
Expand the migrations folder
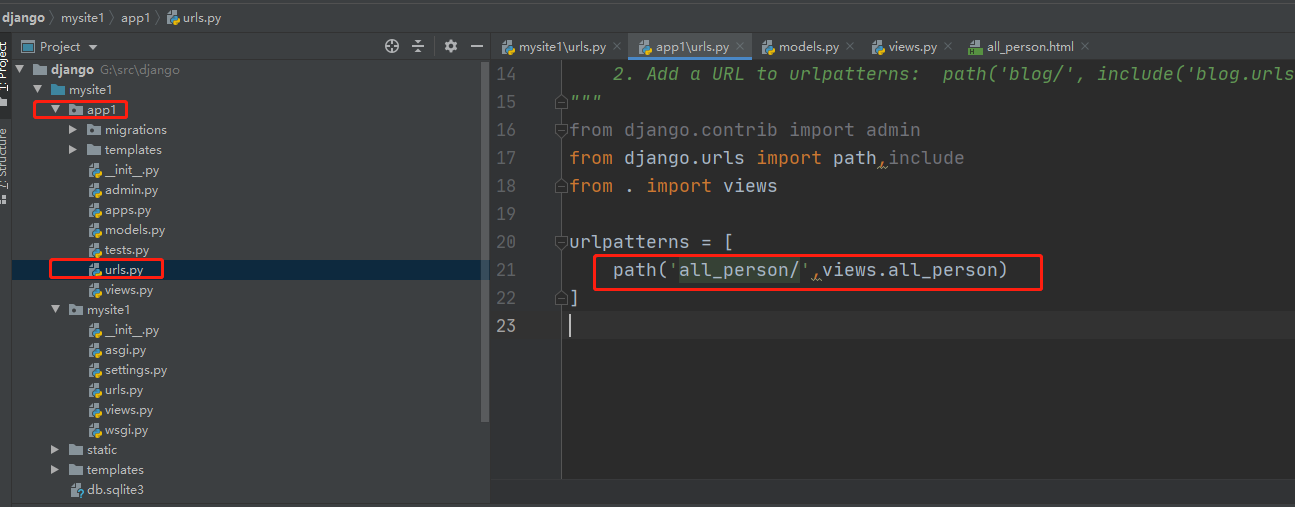coord(73,130)
